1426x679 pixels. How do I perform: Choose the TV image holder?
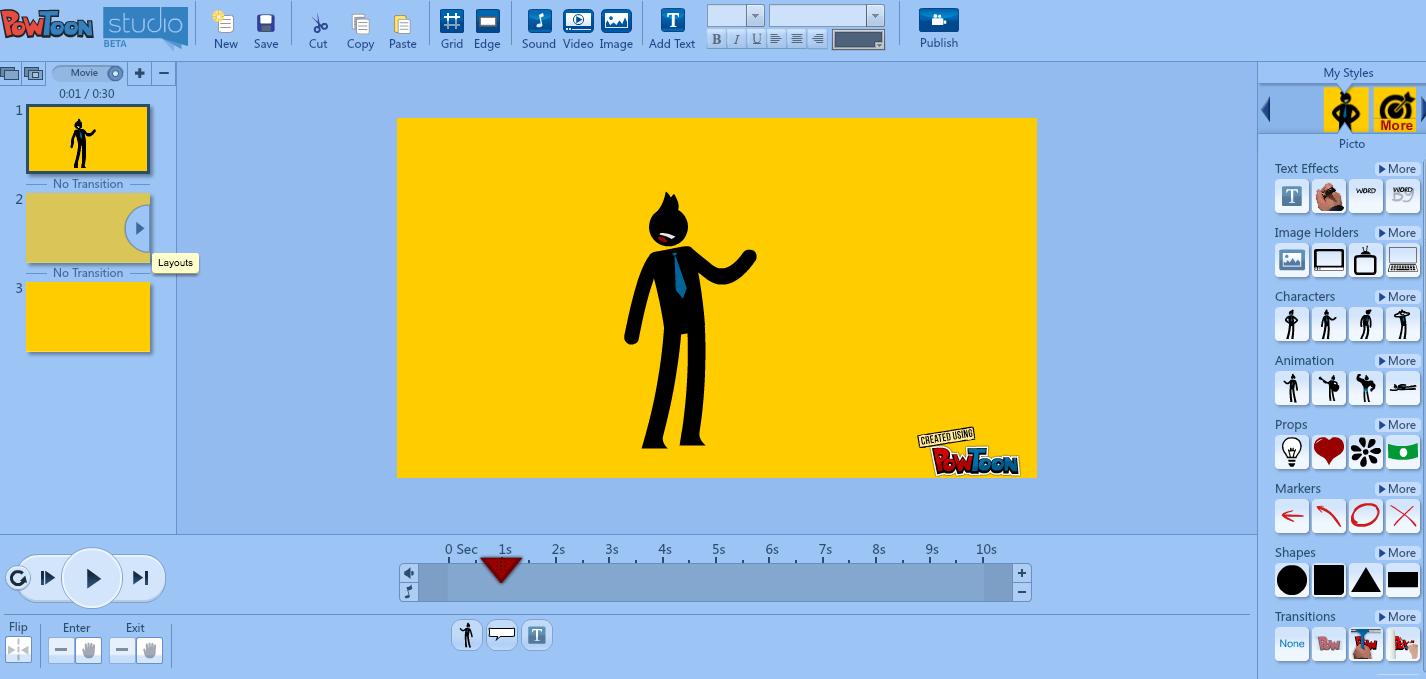pos(1366,260)
